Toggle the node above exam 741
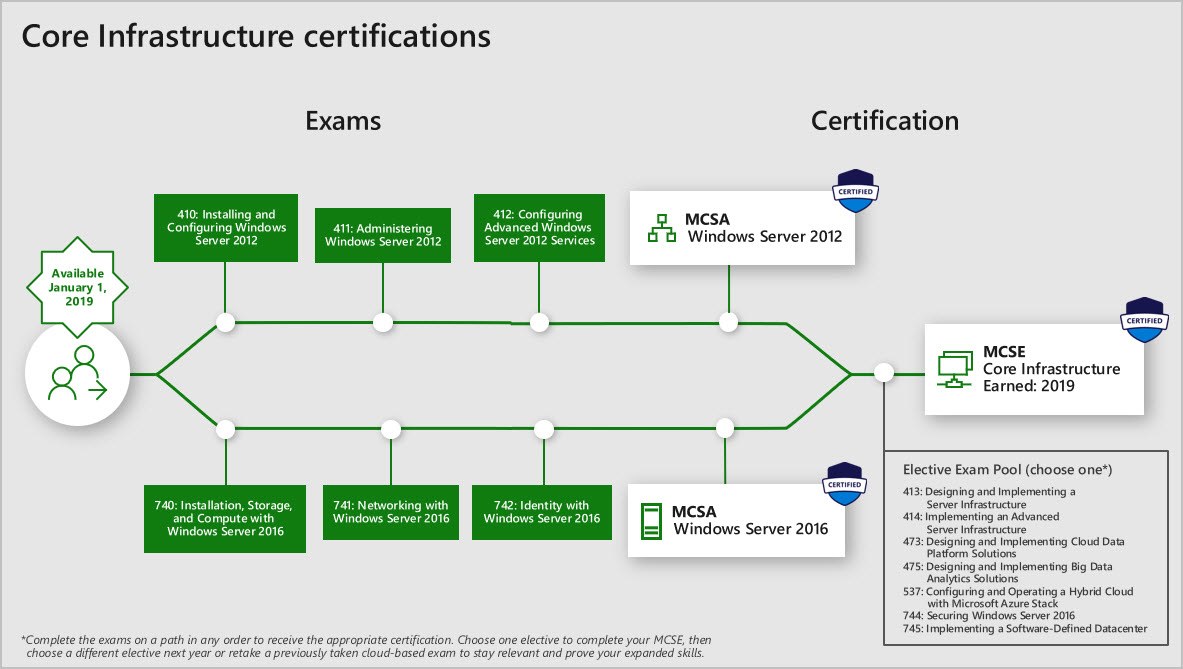 pyautogui.click(x=390, y=429)
